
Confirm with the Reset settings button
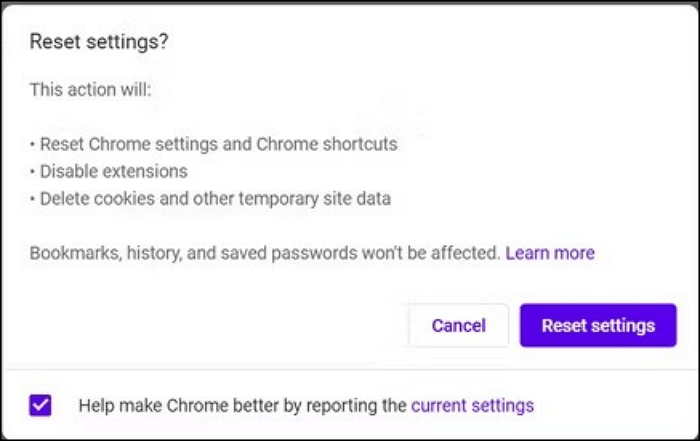[x=598, y=325]
